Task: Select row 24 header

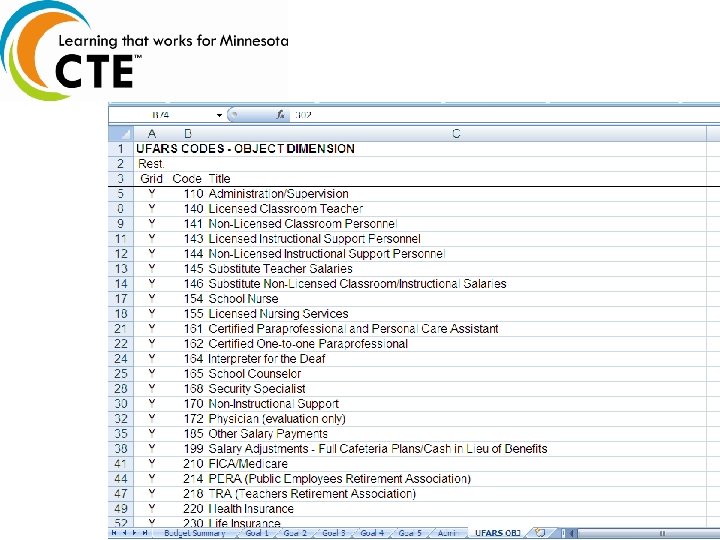Action: 121,359
